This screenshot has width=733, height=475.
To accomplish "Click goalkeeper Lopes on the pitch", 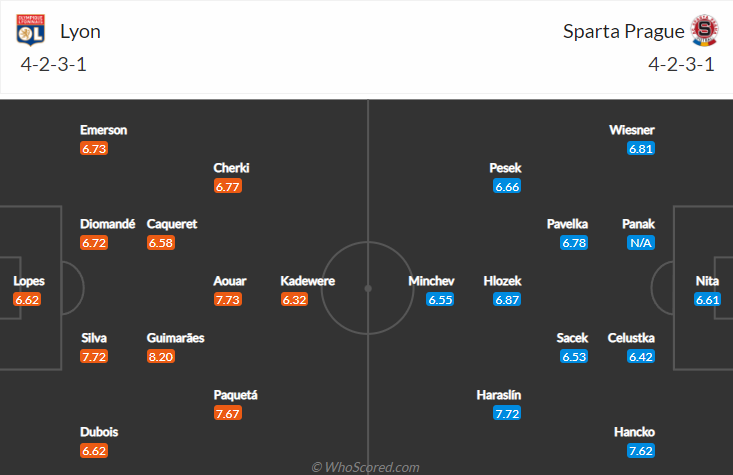I will click(29, 281).
